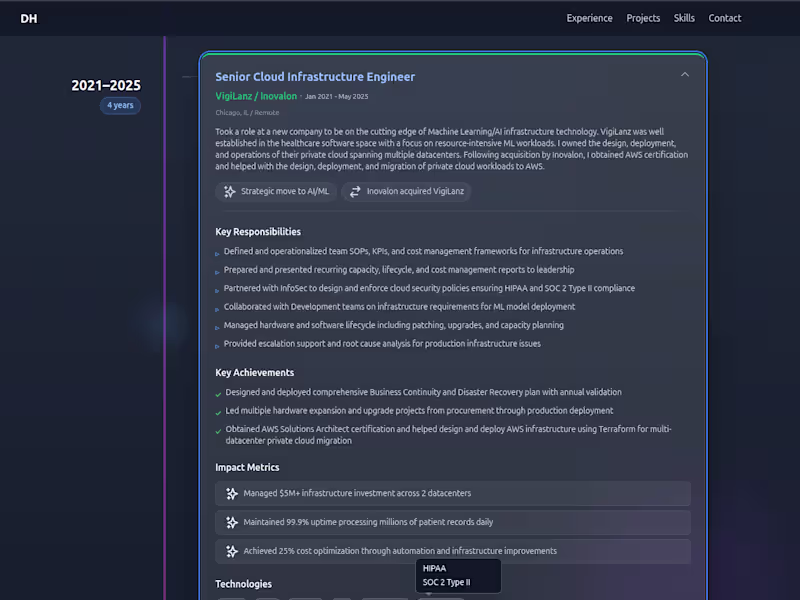Click the bullet arrow beside Development teams responsibility

(x=217, y=309)
